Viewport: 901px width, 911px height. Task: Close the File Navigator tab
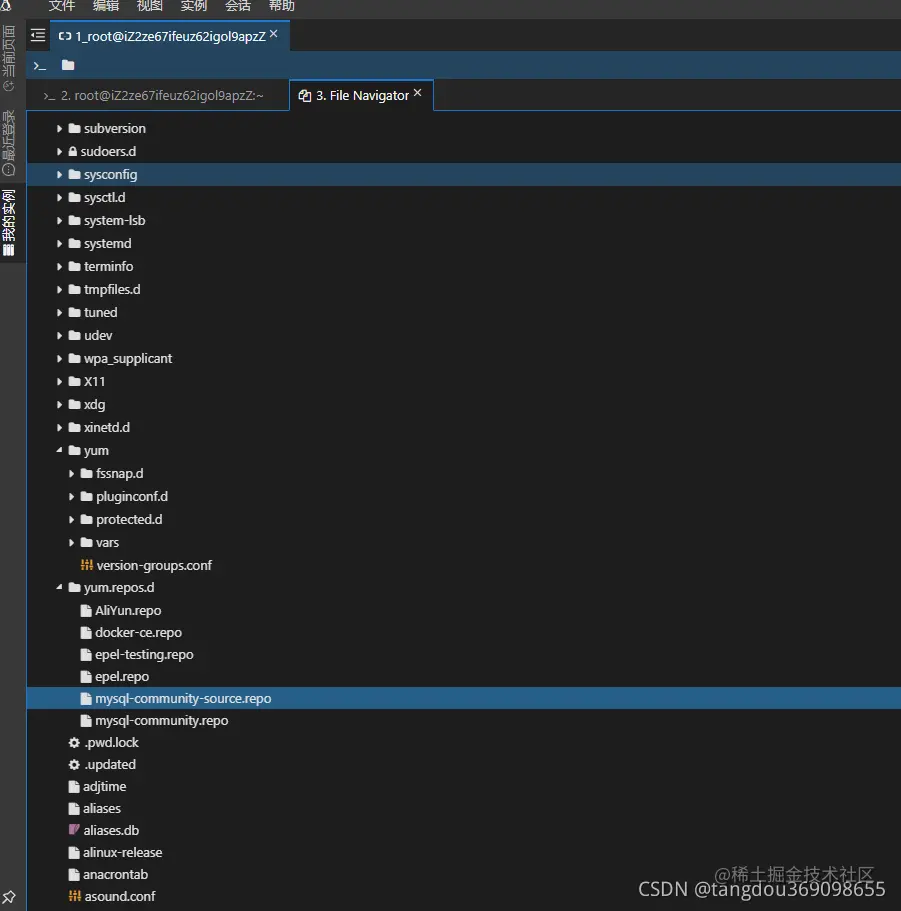coord(418,93)
